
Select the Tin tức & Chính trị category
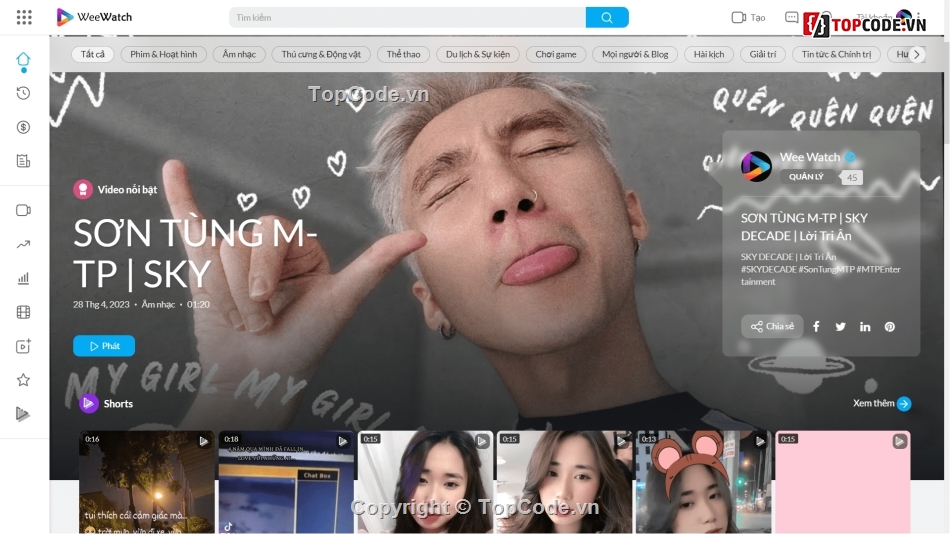click(x=837, y=55)
